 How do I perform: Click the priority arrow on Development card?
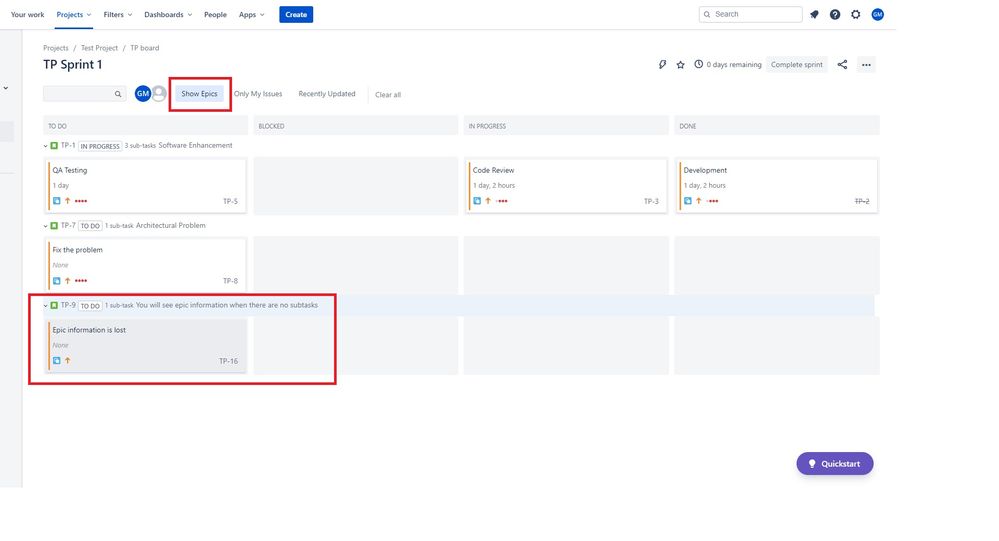pos(698,201)
